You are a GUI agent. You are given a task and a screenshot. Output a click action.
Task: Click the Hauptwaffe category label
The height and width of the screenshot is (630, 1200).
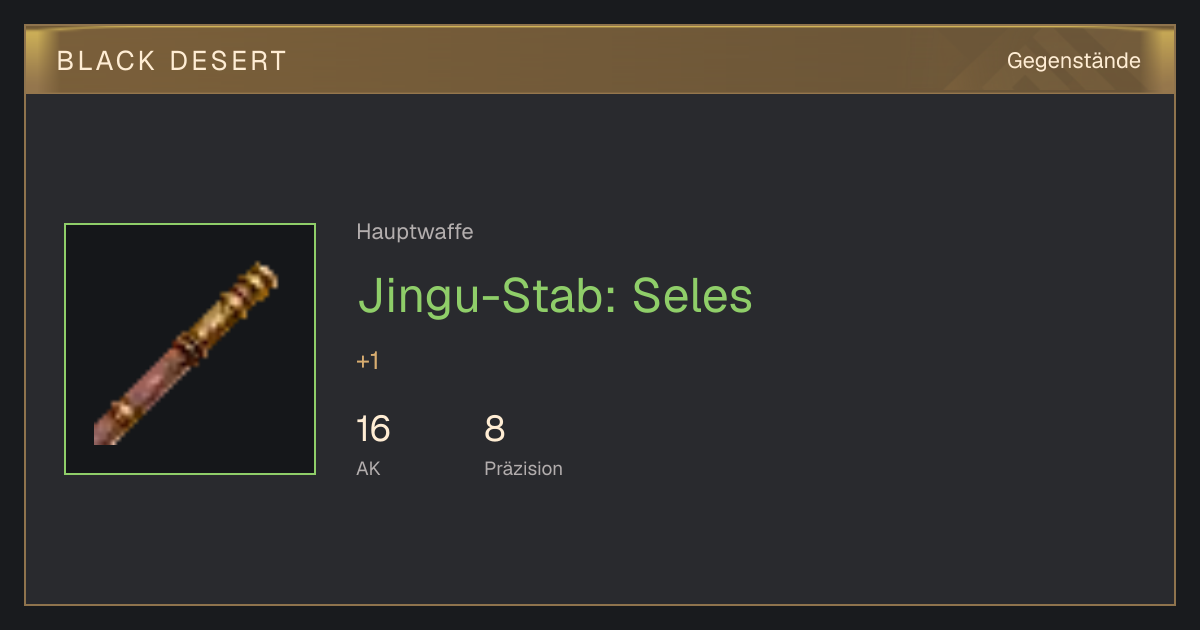[x=415, y=232]
